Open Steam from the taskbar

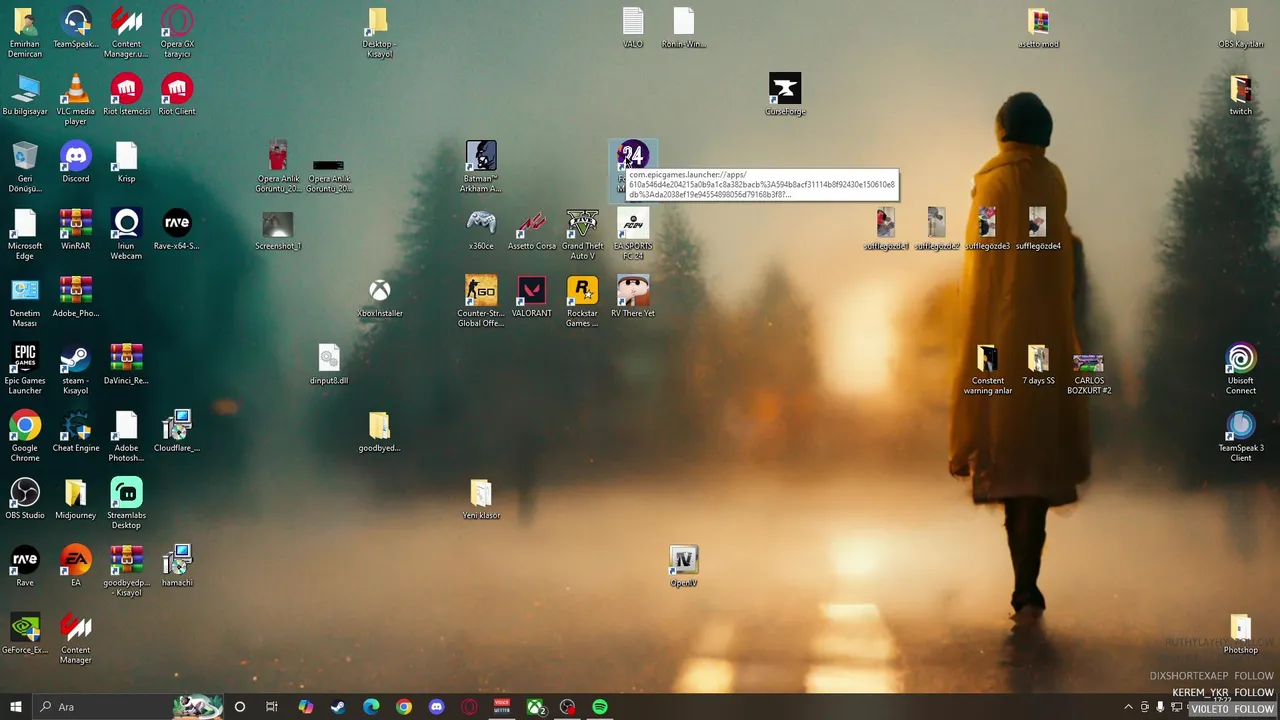pyautogui.click(x=338, y=707)
